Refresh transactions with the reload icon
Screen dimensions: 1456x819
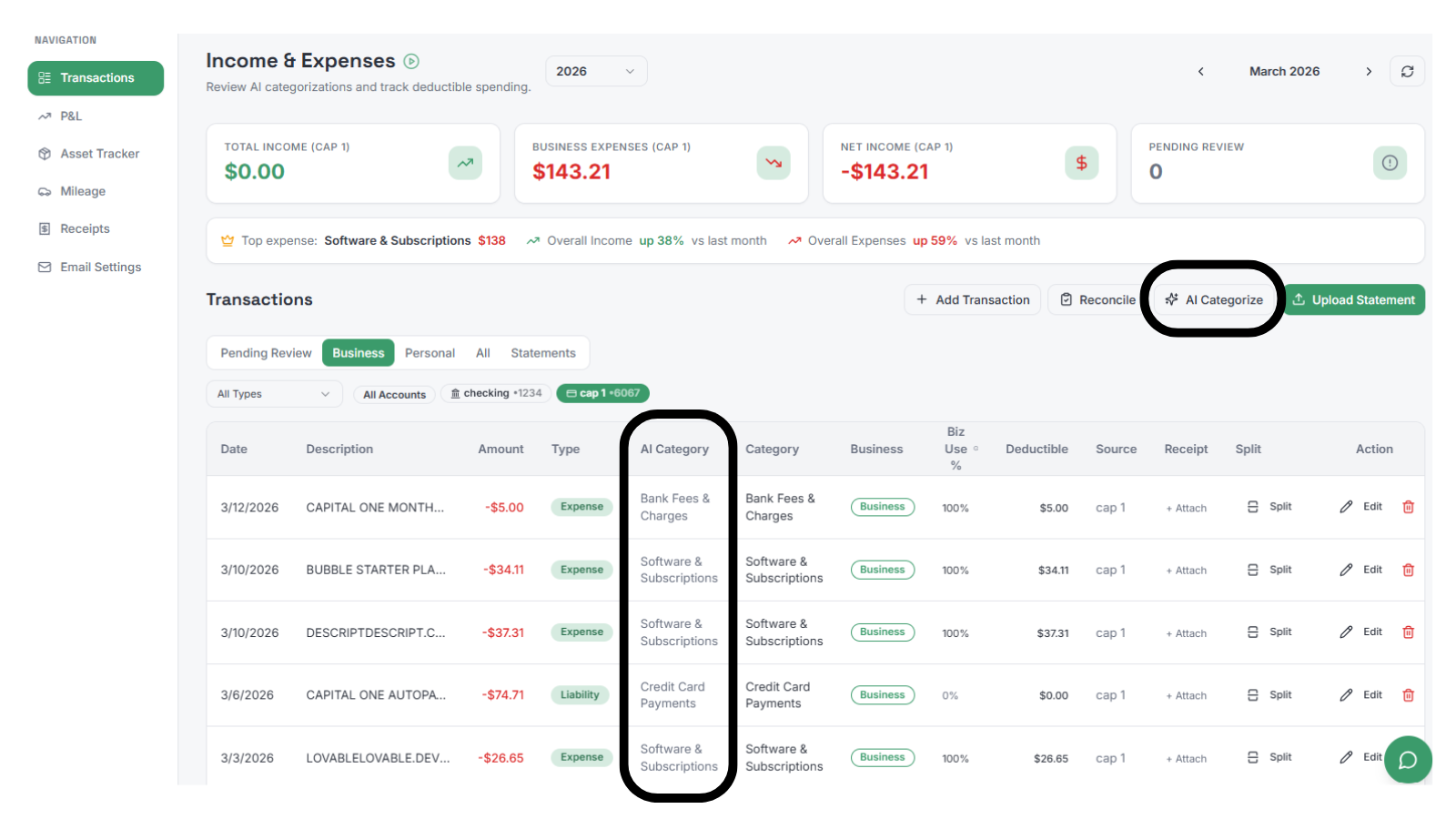tap(1407, 71)
